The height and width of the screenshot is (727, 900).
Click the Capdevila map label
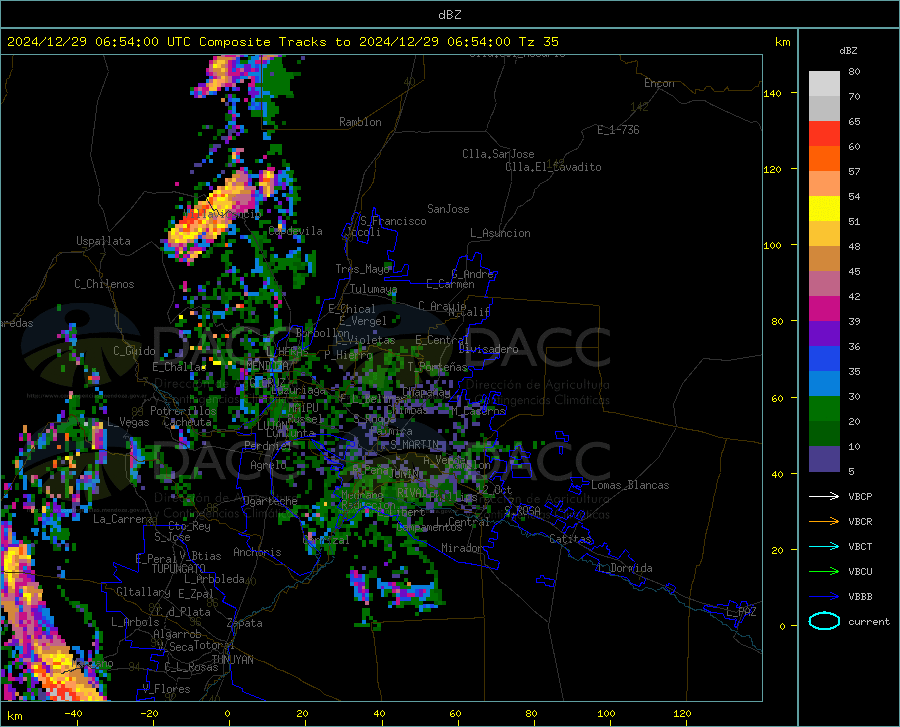click(x=295, y=231)
